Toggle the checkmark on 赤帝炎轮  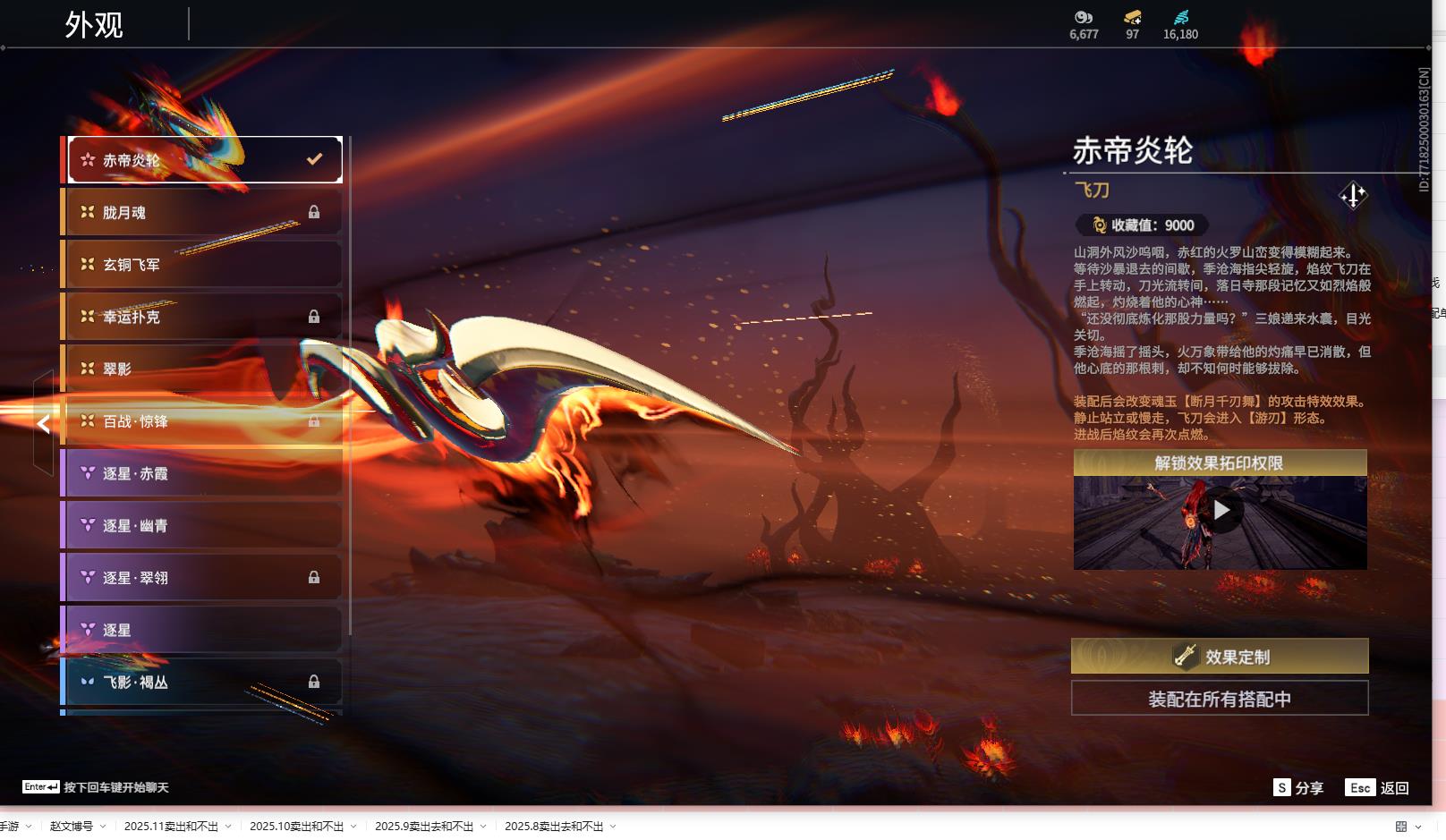[314, 159]
